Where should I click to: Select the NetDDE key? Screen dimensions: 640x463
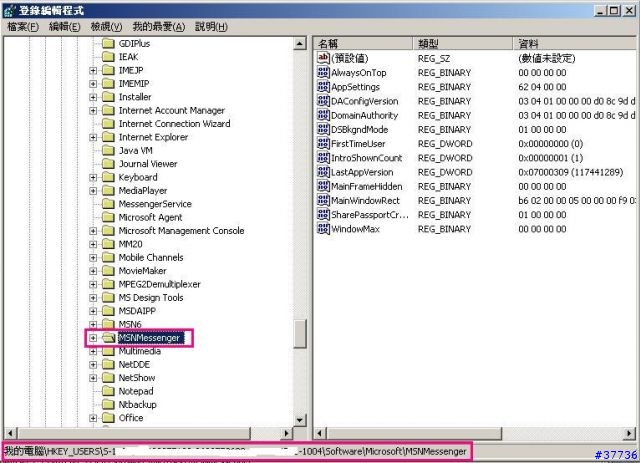point(134,365)
